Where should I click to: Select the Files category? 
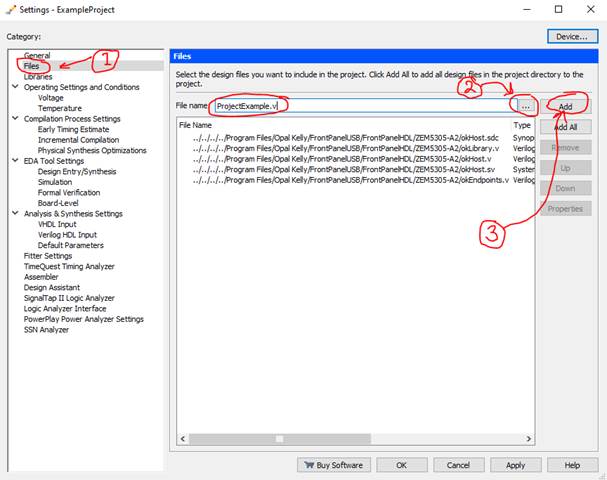click(x=31, y=66)
